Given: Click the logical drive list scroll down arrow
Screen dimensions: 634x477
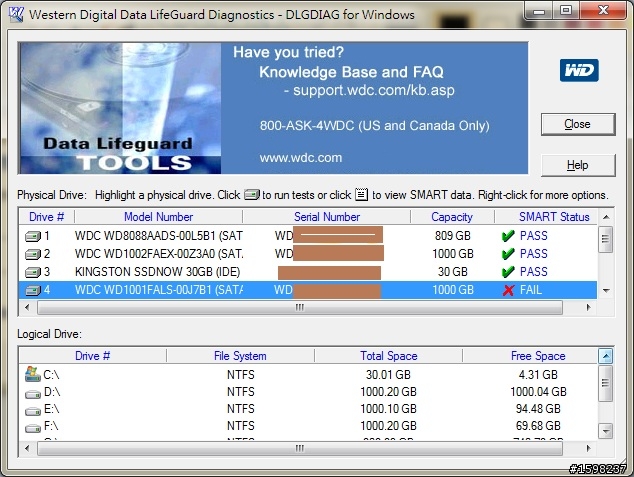Looking at the screenshot, I should (x=606, y=431).
